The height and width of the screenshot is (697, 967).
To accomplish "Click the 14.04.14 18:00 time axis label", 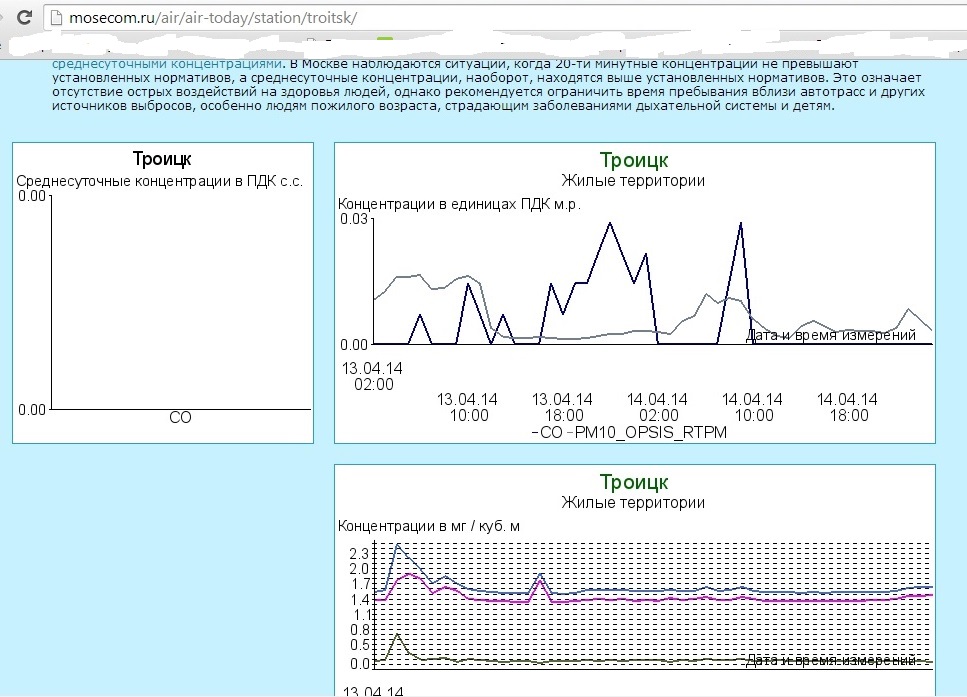I will [x=848, y=407].
